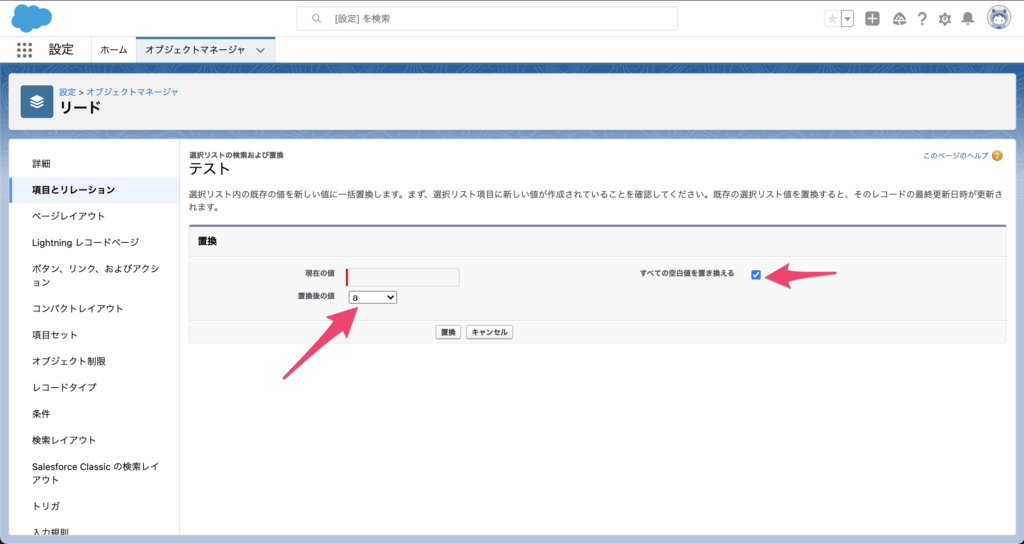Expand the オブジェクトマネージャ tab chevron

tap(261, 50)
